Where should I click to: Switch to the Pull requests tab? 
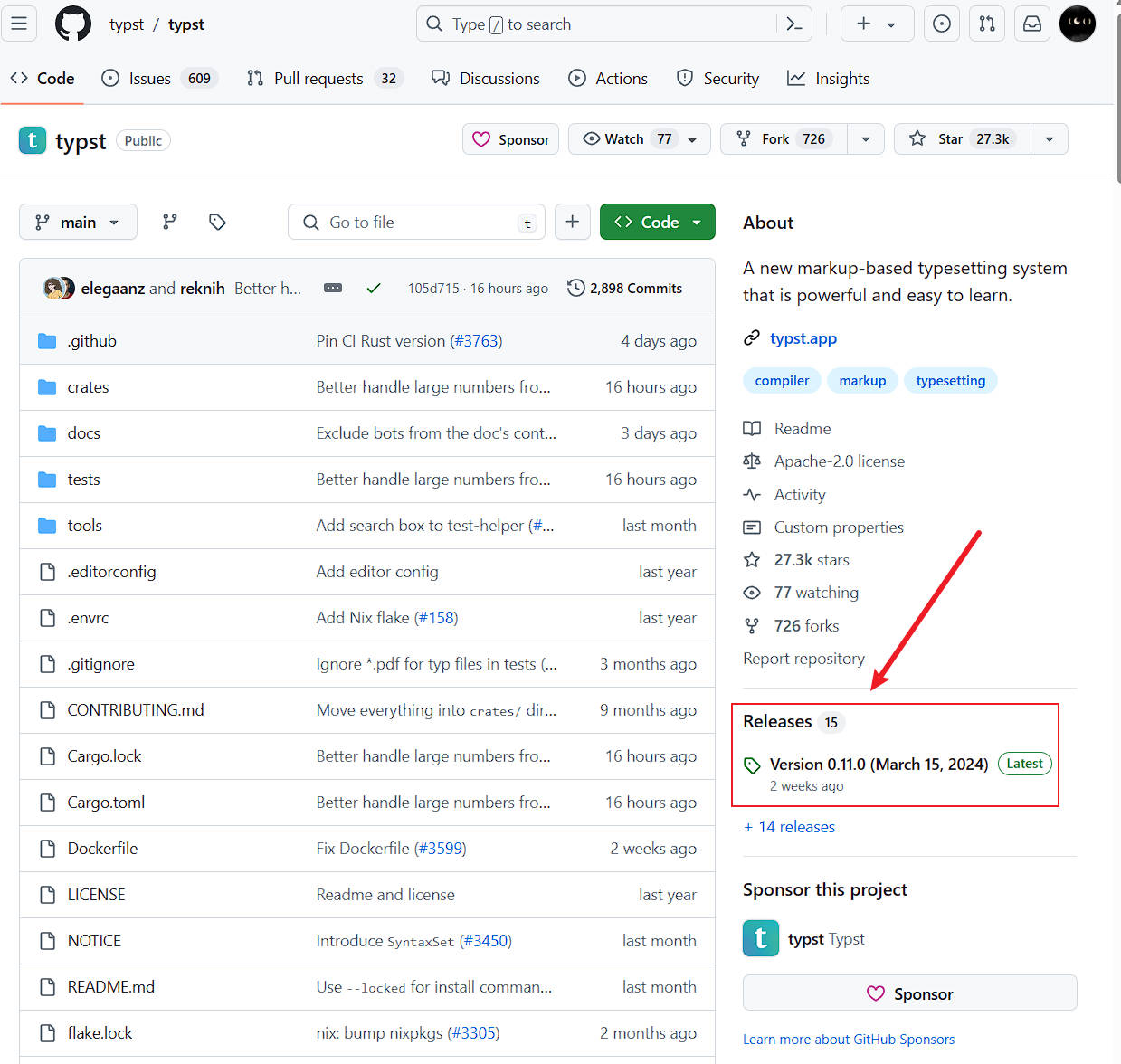(318, 79)
